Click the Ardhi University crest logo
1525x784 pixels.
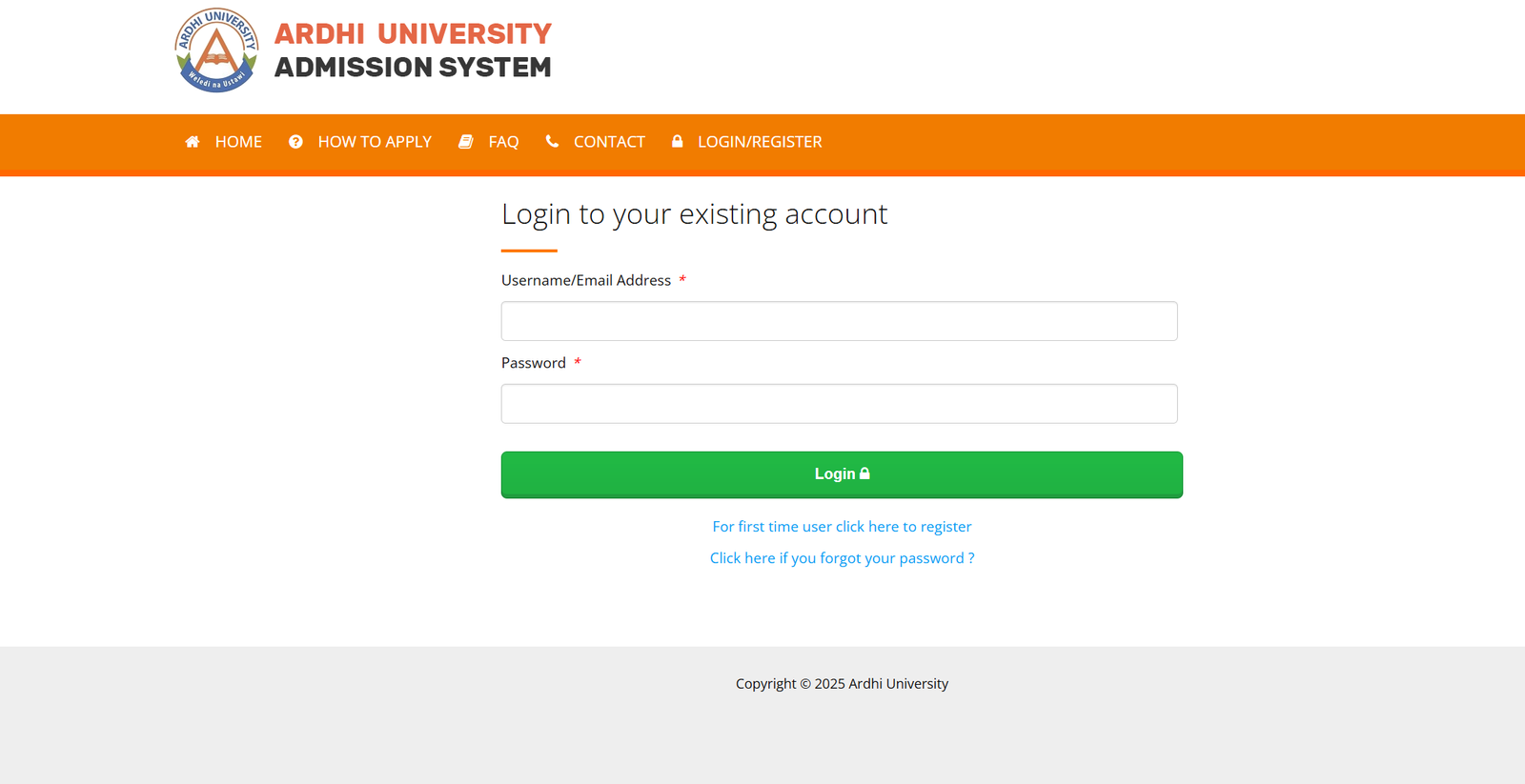point(217,50)
